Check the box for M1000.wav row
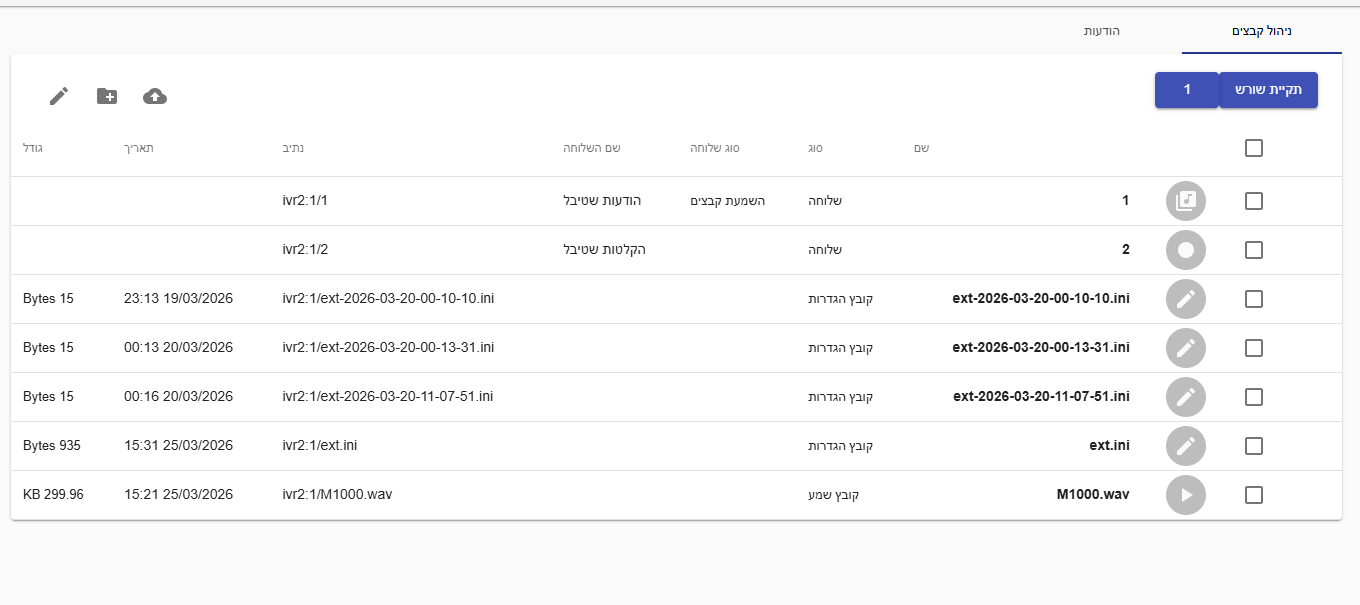This screenshot has width=1360, height=605. [x=1254, y=495]
